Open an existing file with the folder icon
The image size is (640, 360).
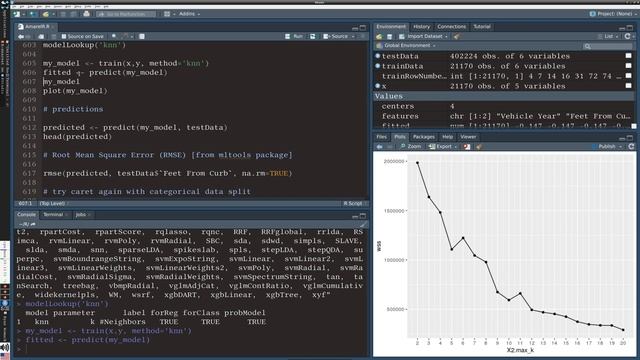46,14
